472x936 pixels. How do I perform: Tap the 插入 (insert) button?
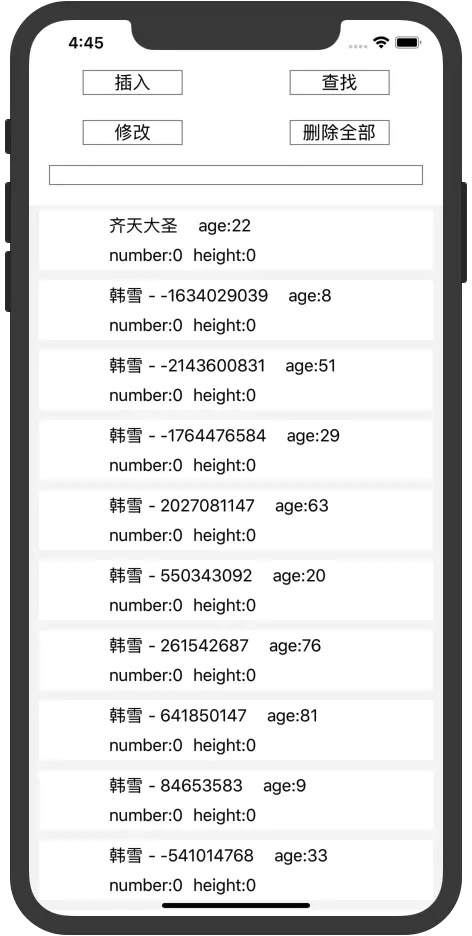click(132, 82)
